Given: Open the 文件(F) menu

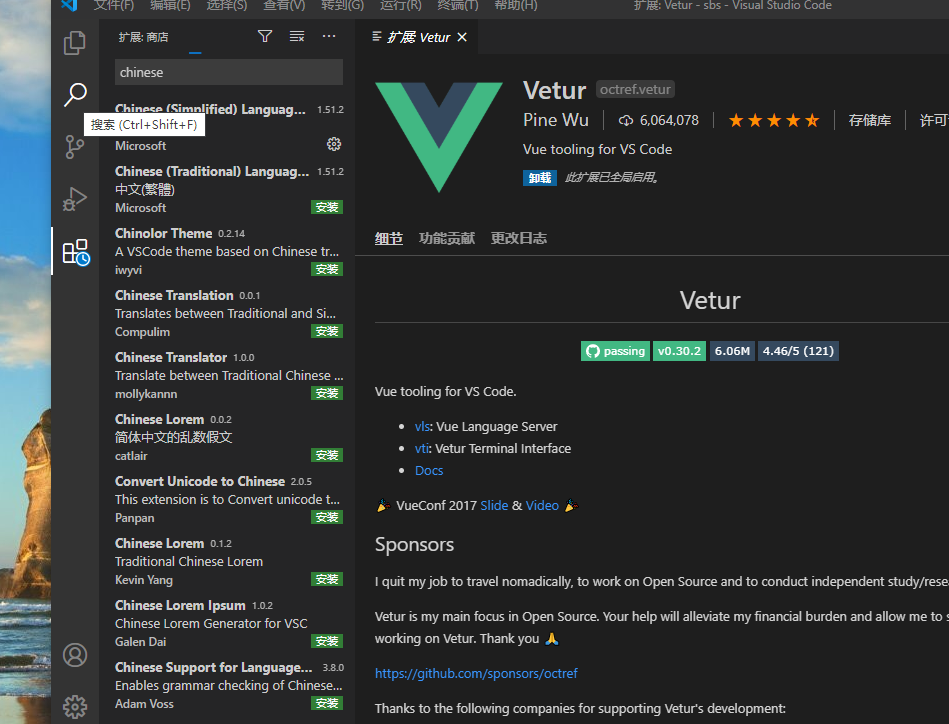Looking at the screenshot, I should pos(114,5).
